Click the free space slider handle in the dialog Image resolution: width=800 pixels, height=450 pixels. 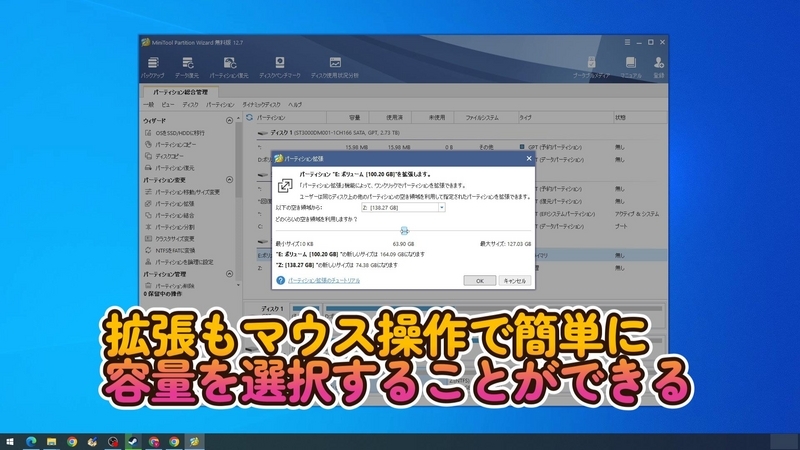(404, 231)
